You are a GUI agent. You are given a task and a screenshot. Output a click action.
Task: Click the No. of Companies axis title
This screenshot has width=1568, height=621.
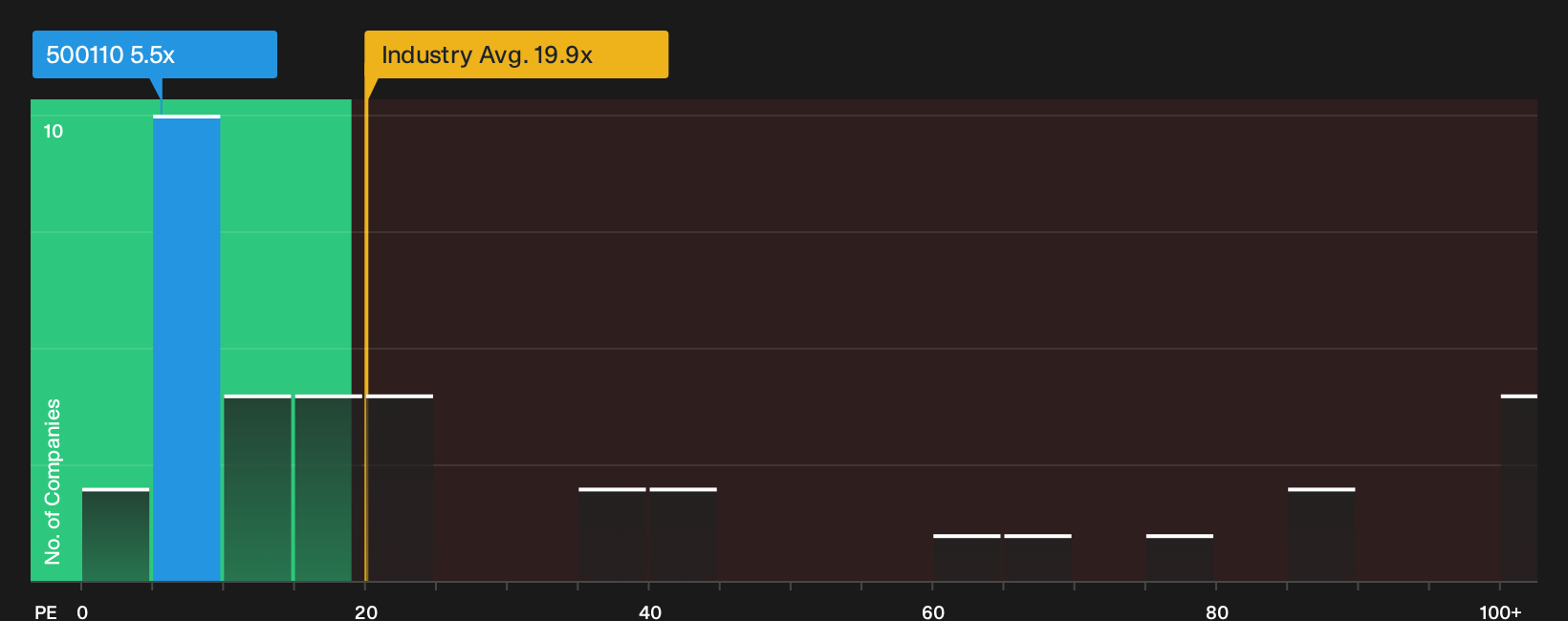tap(53, 481)
